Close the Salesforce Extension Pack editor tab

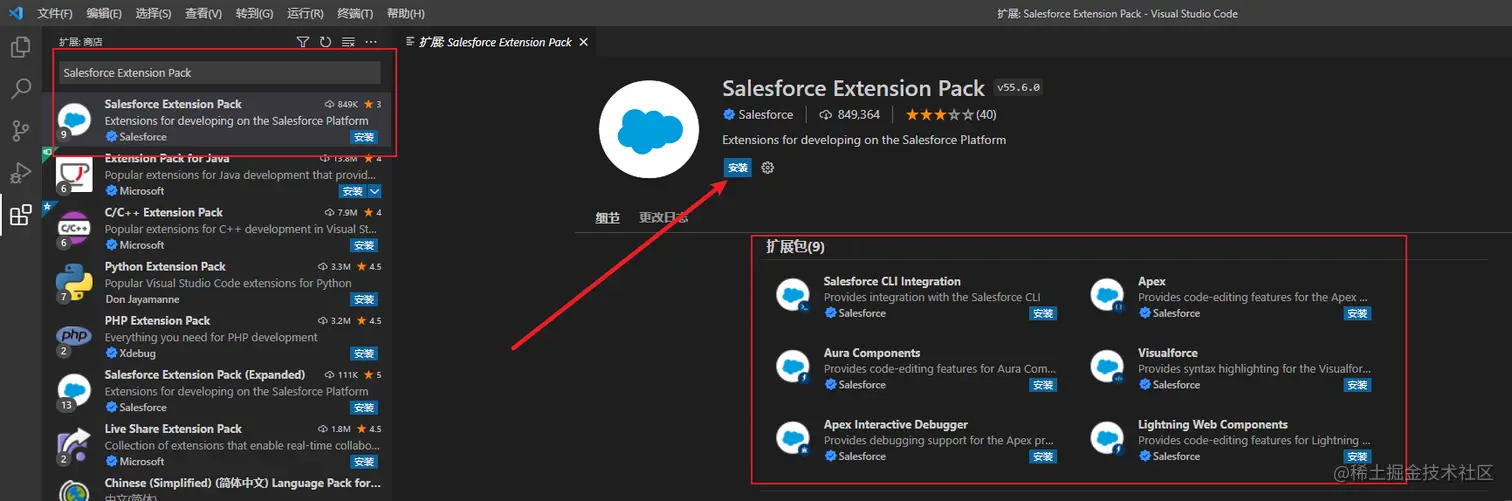[x=584, y=42]
